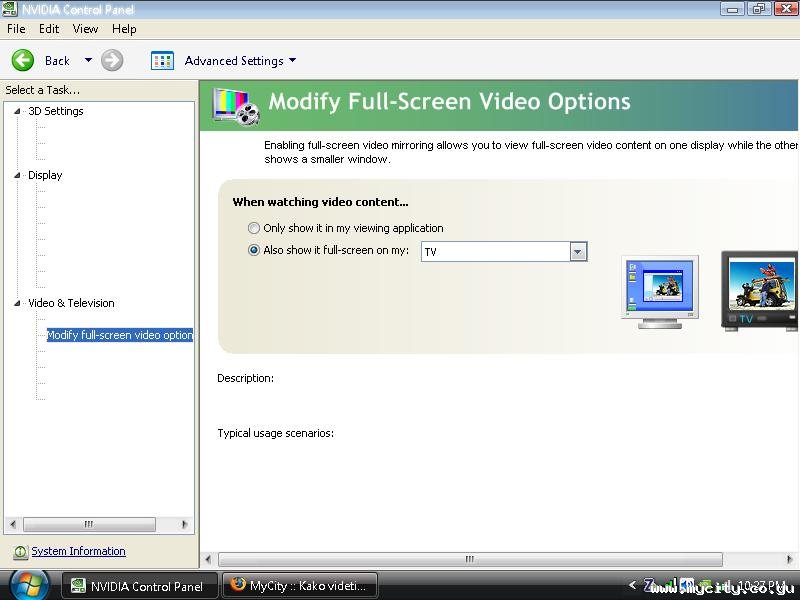Click the main pane left scroll arrow

pyautogui.click(x=208, y=559)
